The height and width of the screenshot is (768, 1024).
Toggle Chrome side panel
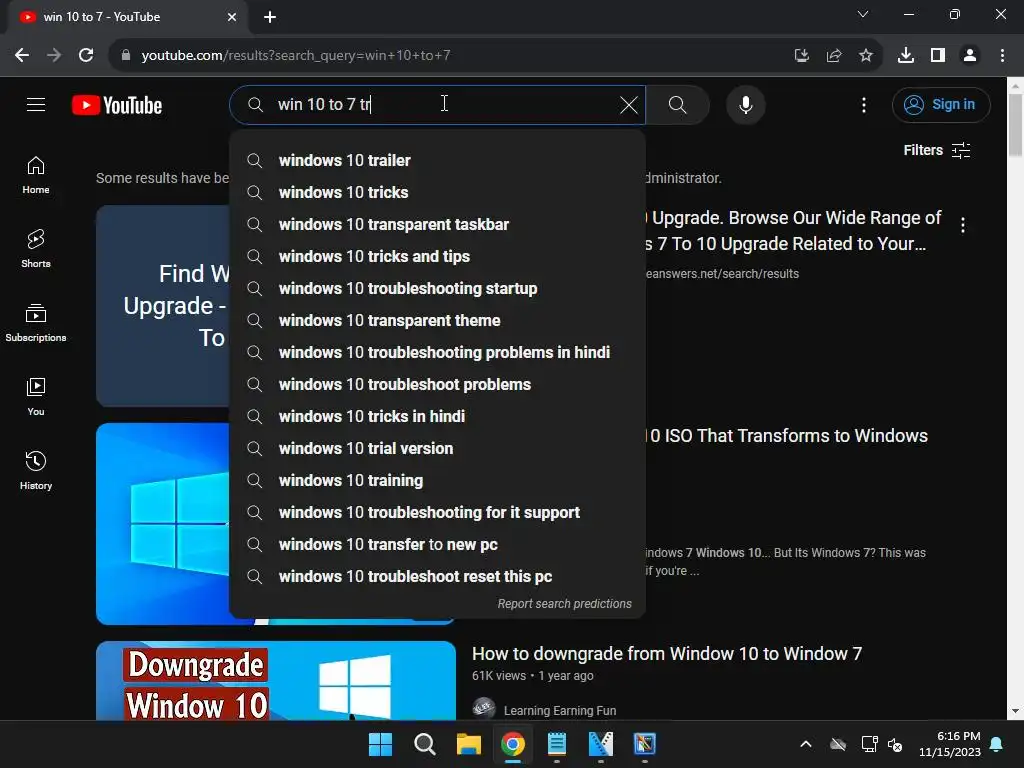[937, 55]
